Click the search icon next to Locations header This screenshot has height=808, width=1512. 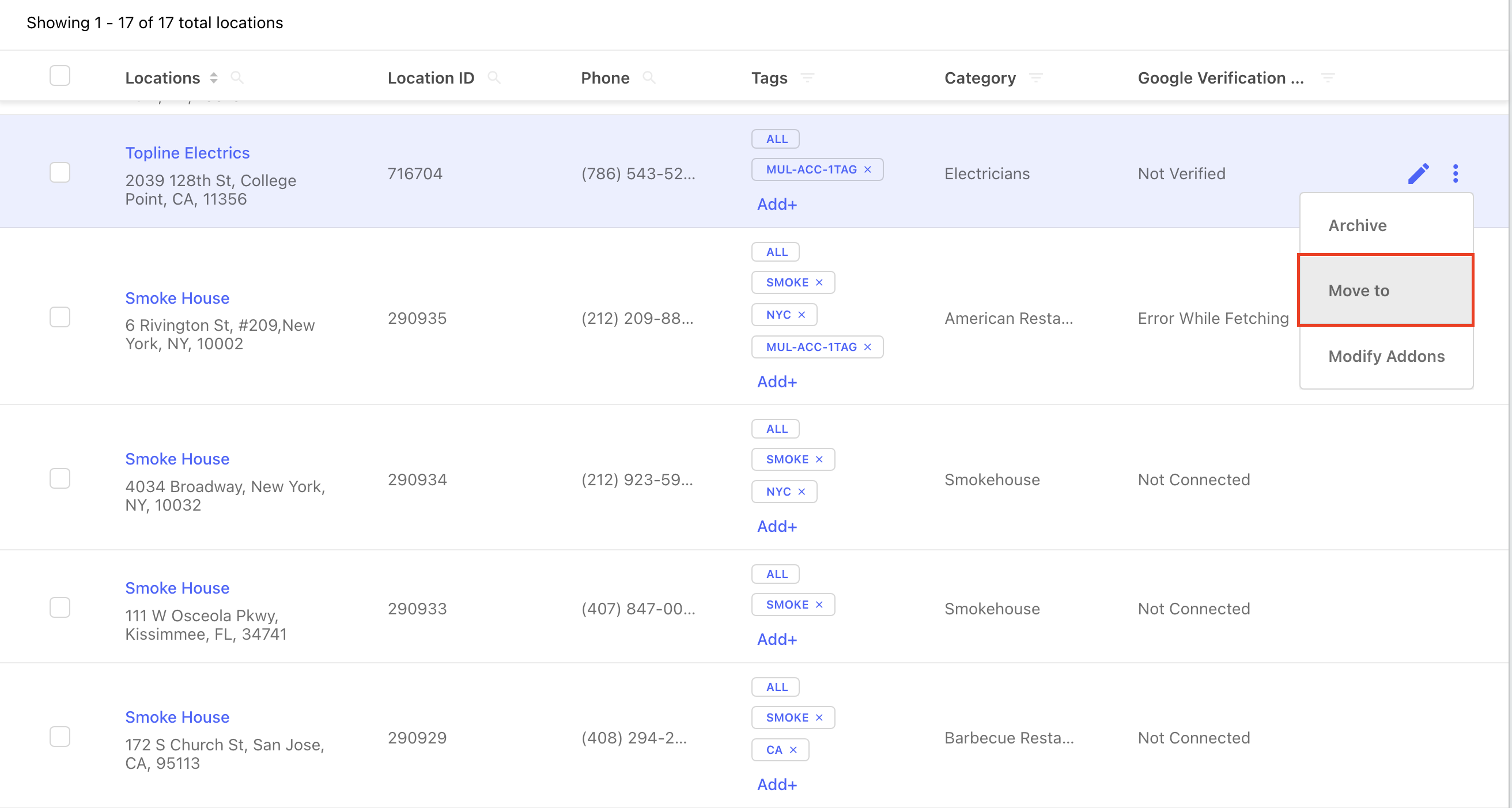point(237,77)
